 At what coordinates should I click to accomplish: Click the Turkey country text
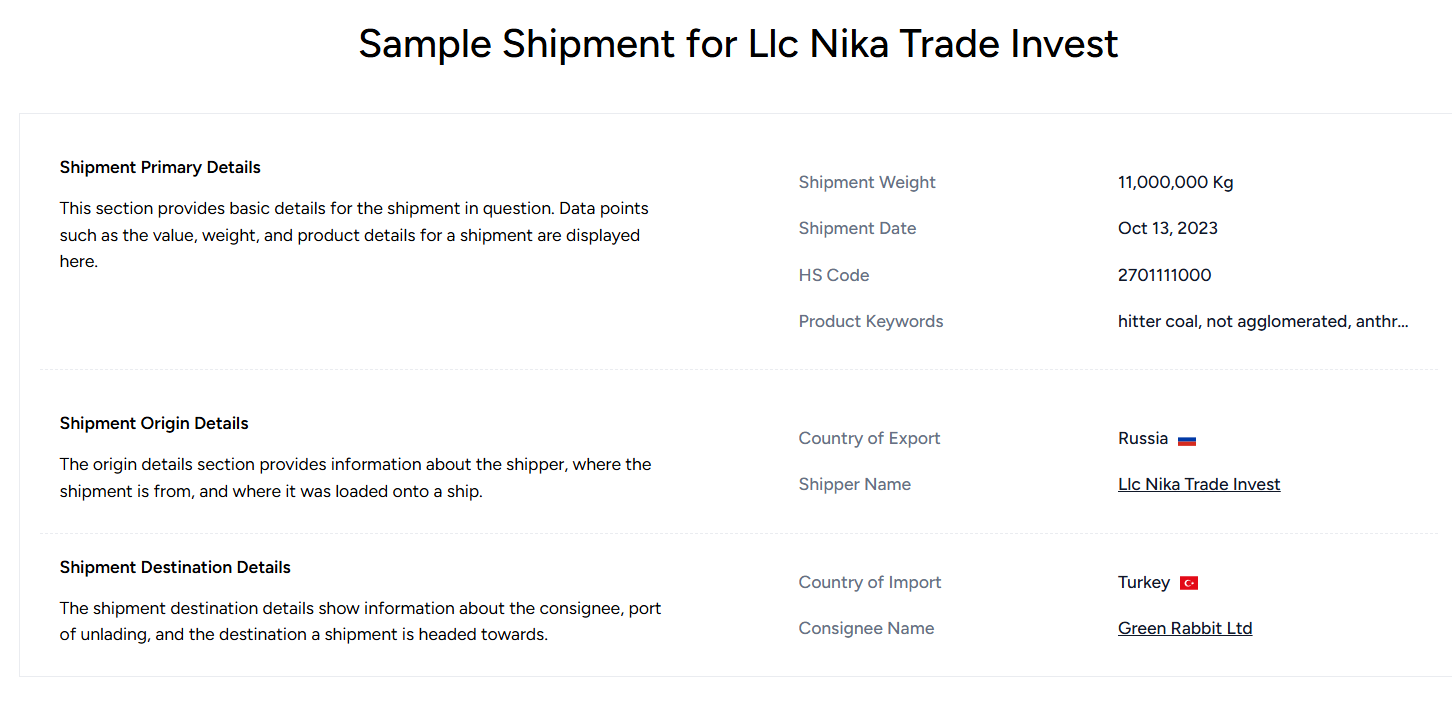(x=1144, y=582)
